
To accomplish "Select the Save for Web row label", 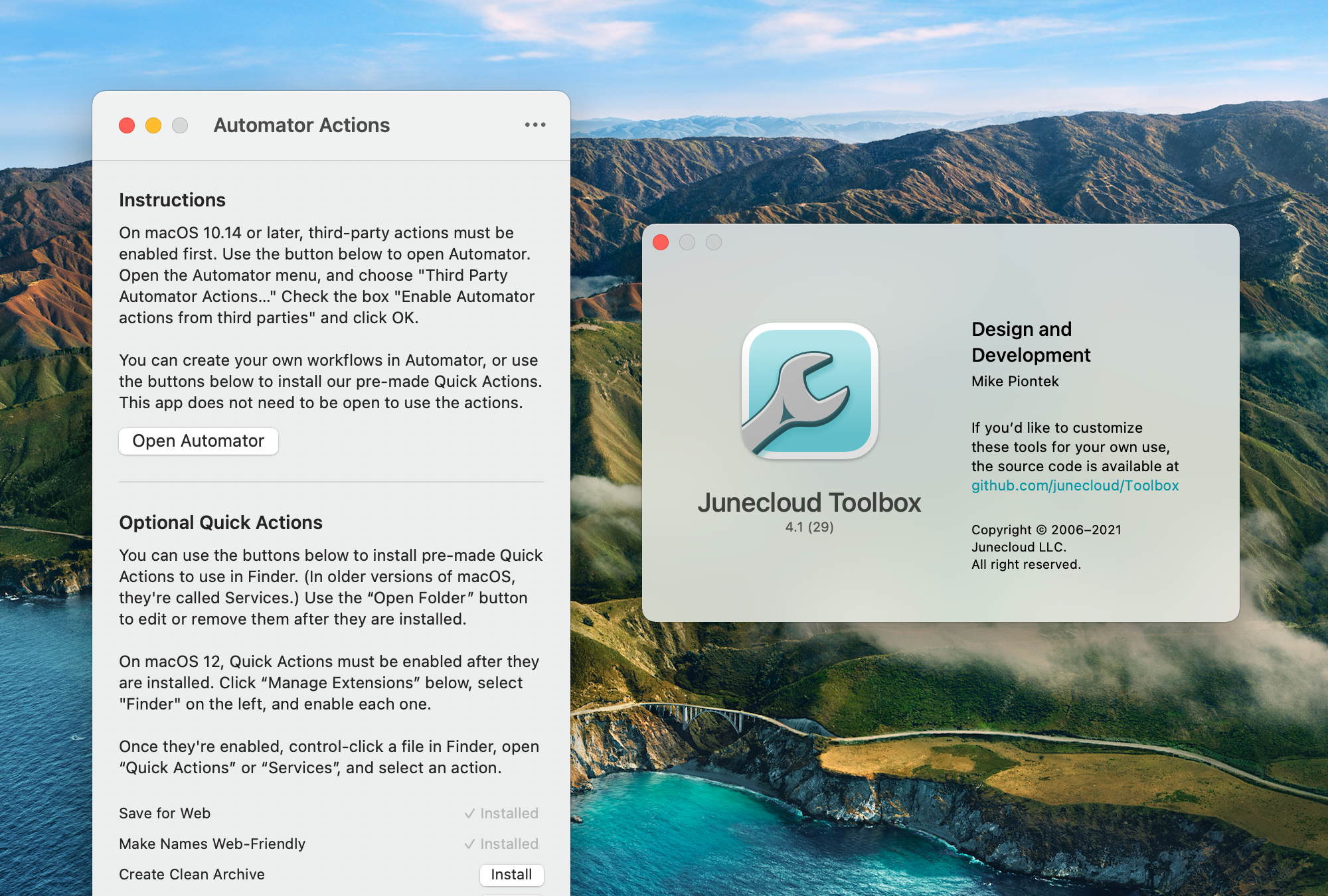I will pyautogui.click(x=165, y=814).
